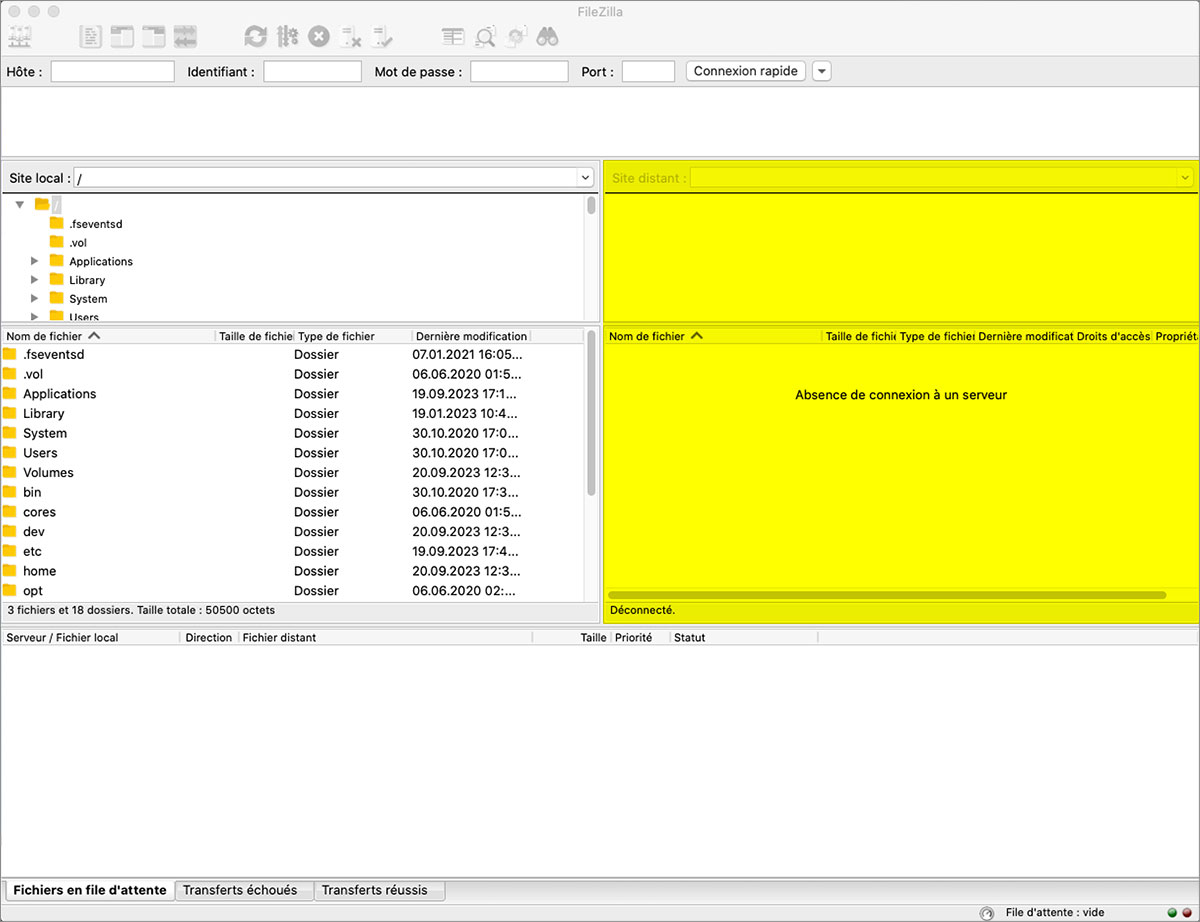Click the reconnect to last server icon
The width and height of the screenshot is (1200, 922).
(x=382, y=37)
